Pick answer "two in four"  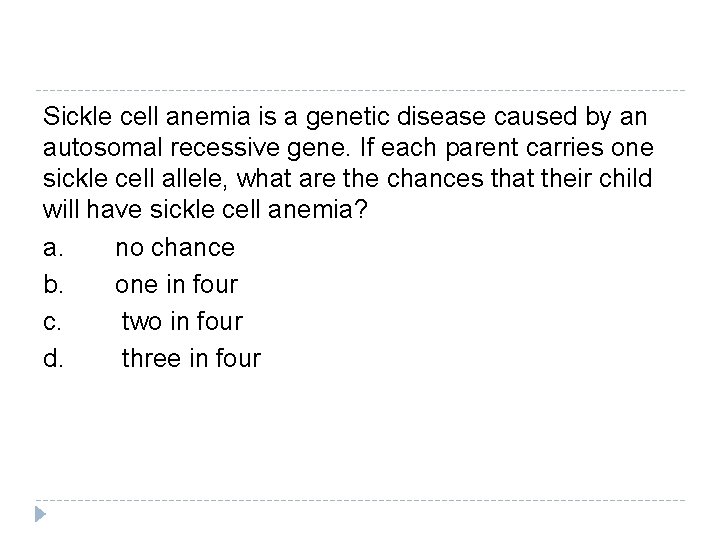(x=182, y=321)
